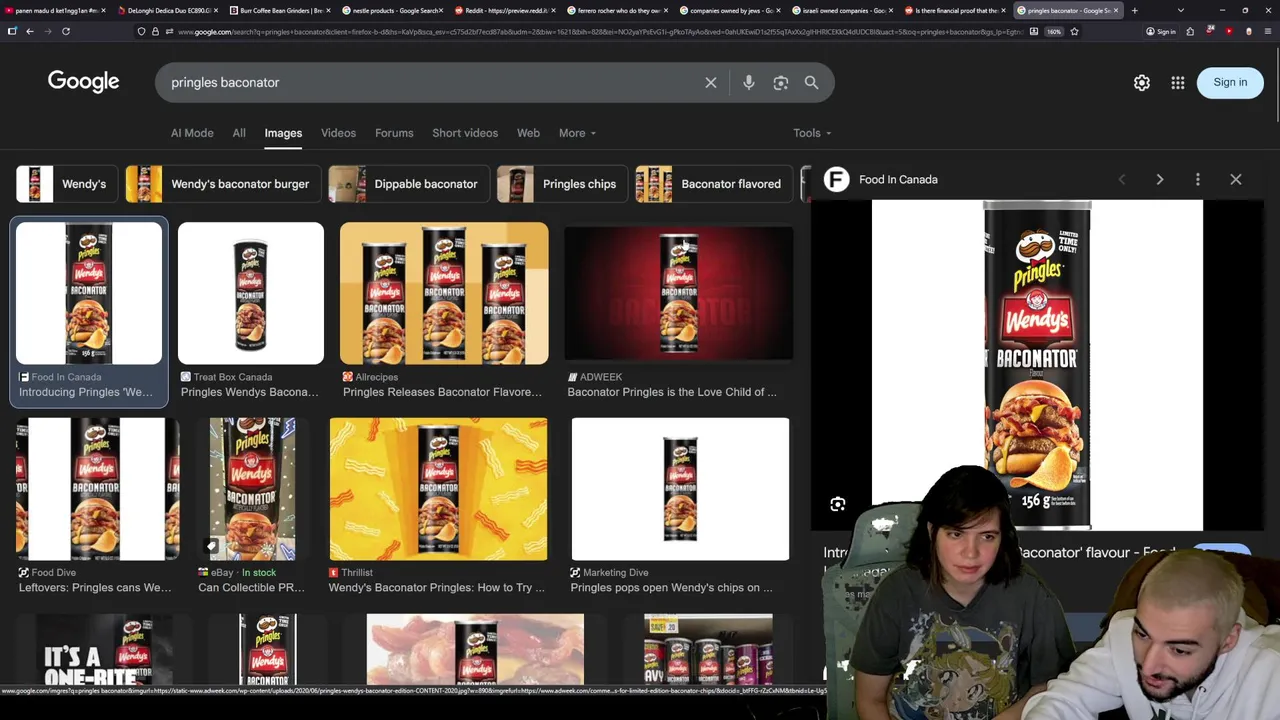The image size is (1280, 720).
Task: Select the Pringles chips filter chip
Action: [562, 184]
